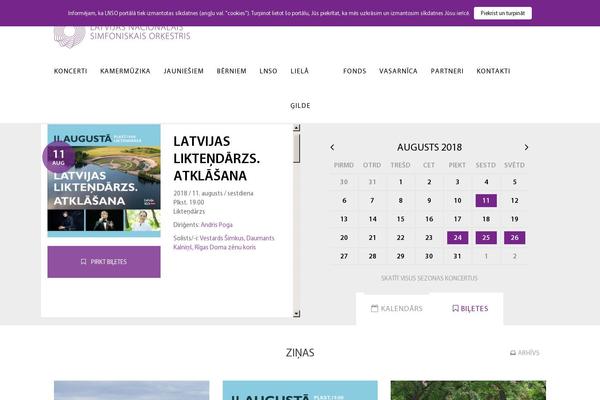Click the event panel scrollbar thumb

297,148
